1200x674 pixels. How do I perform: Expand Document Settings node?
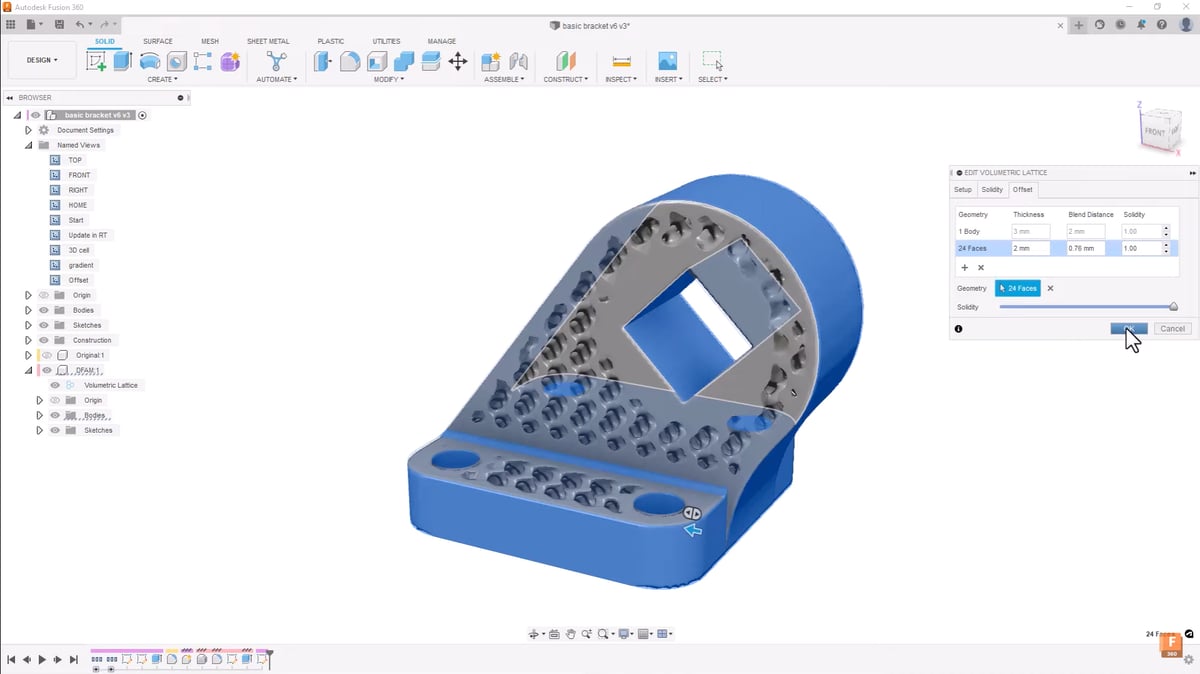click(28, 130)
